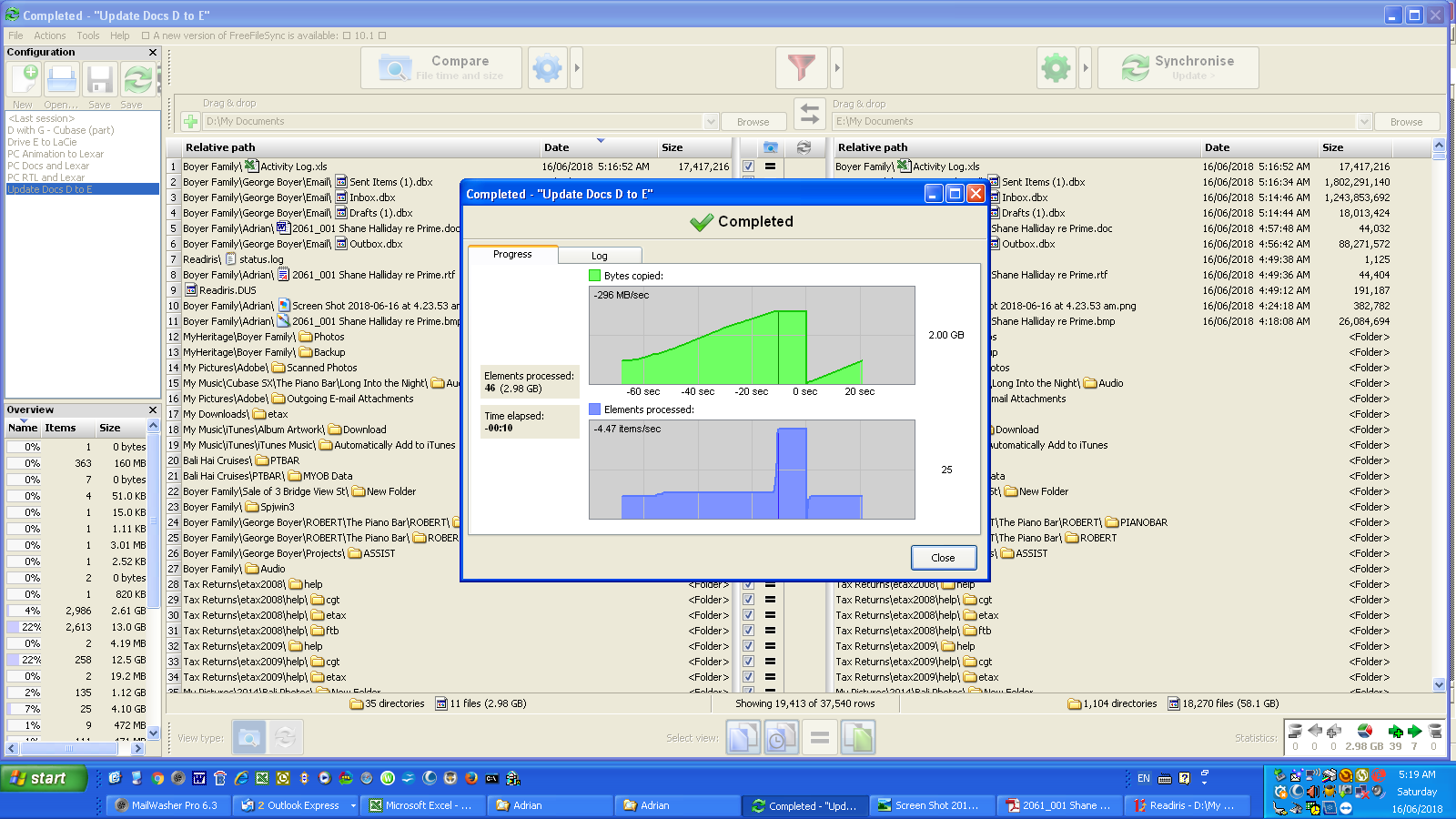The height and width of the screenshot is (819, 1456).
Task: Click the 22% progress bar for 13.0 GB
Action: click(x=25, y=627)
